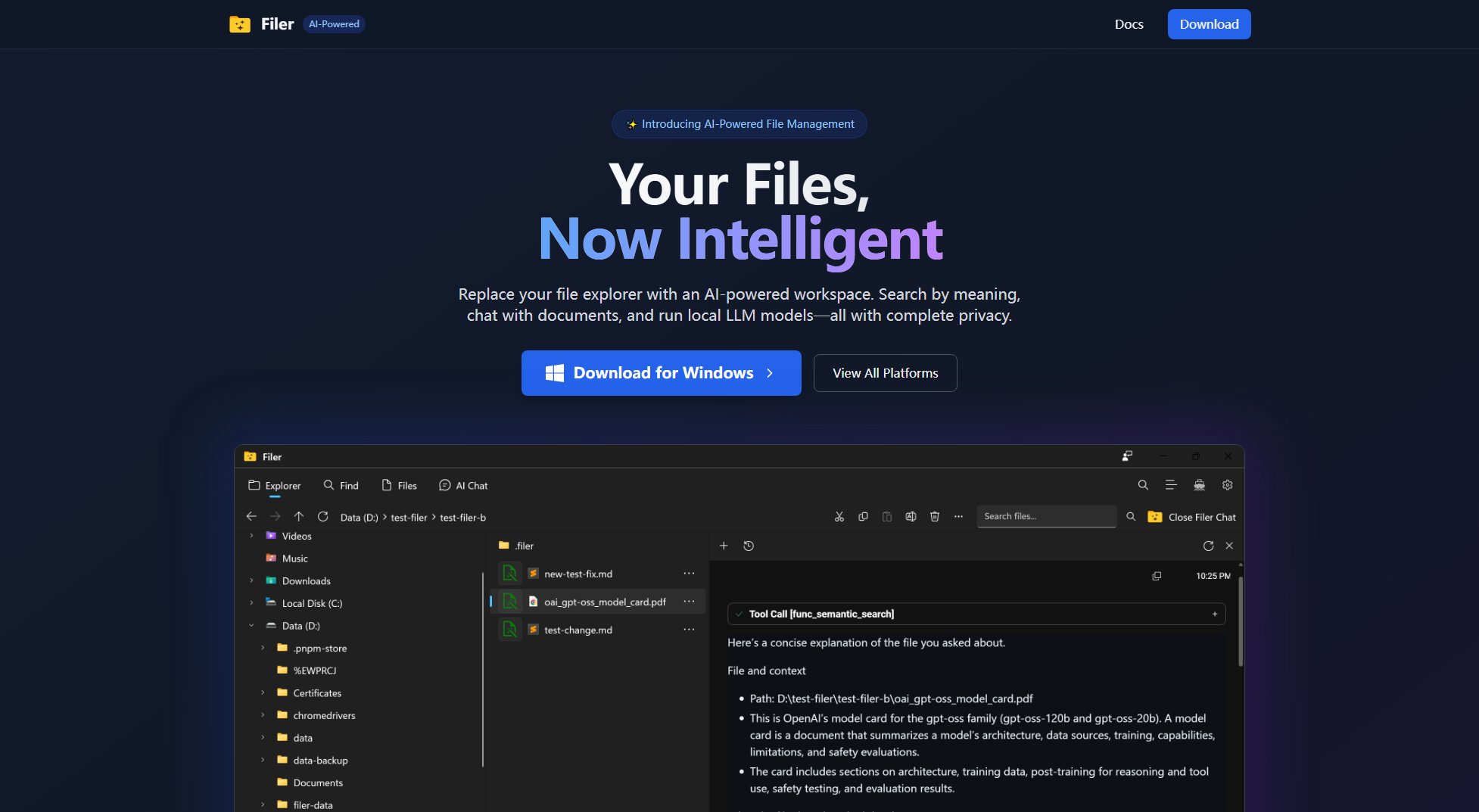Click the magnifier icon next to Search files
Image resolution: width=1479 pixels, height=812 pixels.
tap(1131, 516)
